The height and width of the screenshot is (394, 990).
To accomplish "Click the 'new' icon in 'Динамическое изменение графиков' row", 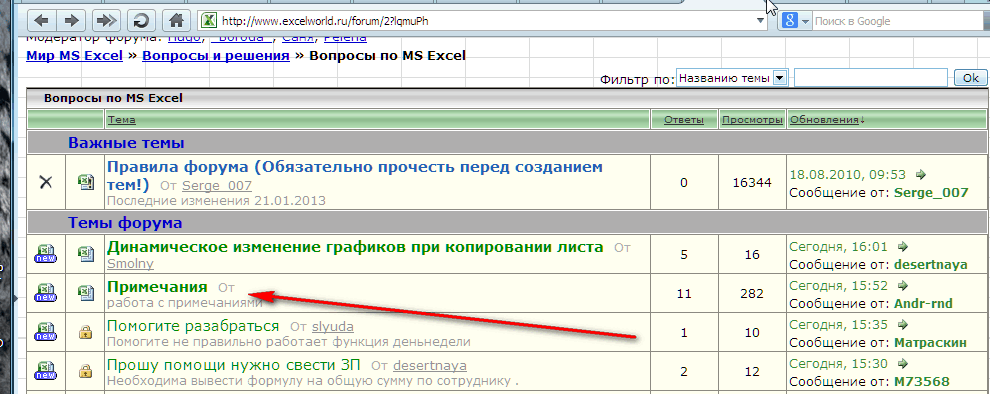I will 46,254.
